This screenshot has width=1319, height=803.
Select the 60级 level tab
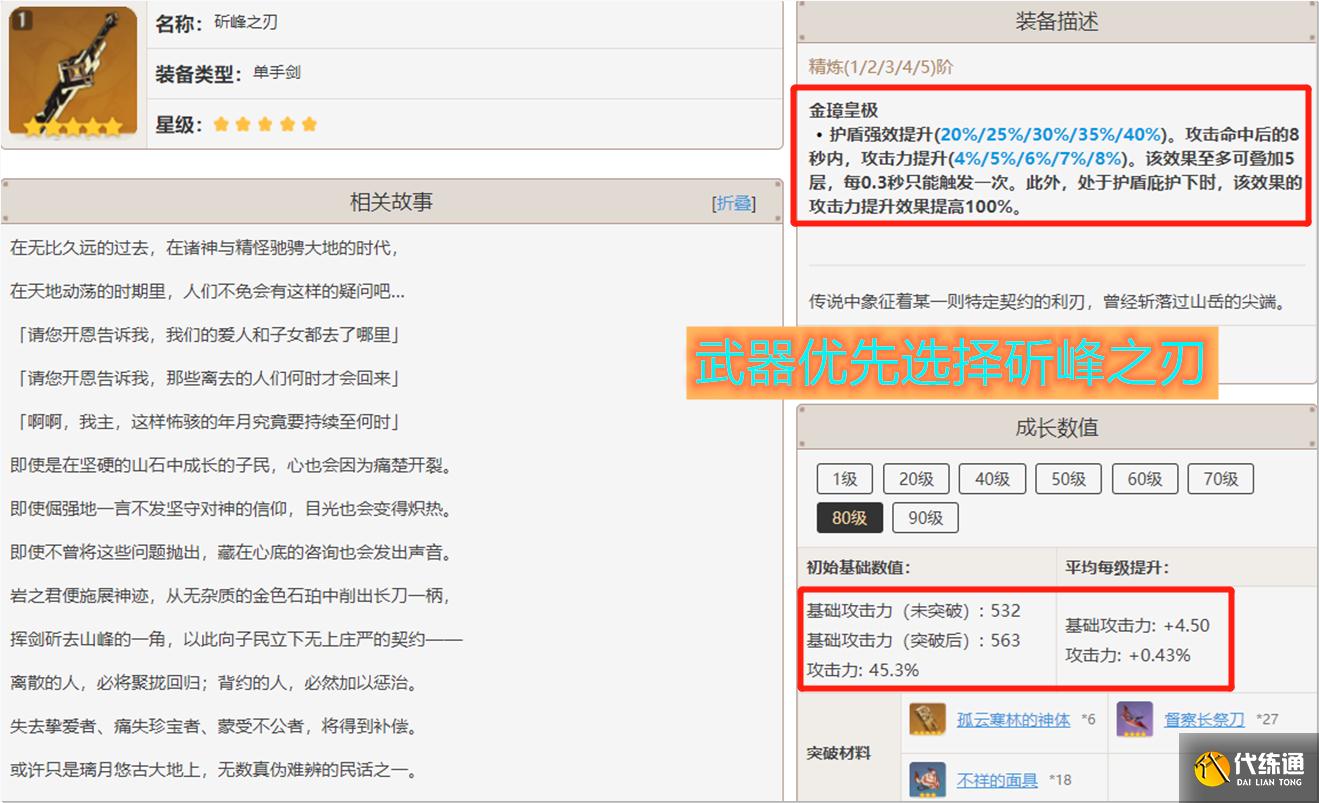(1144, 479)
